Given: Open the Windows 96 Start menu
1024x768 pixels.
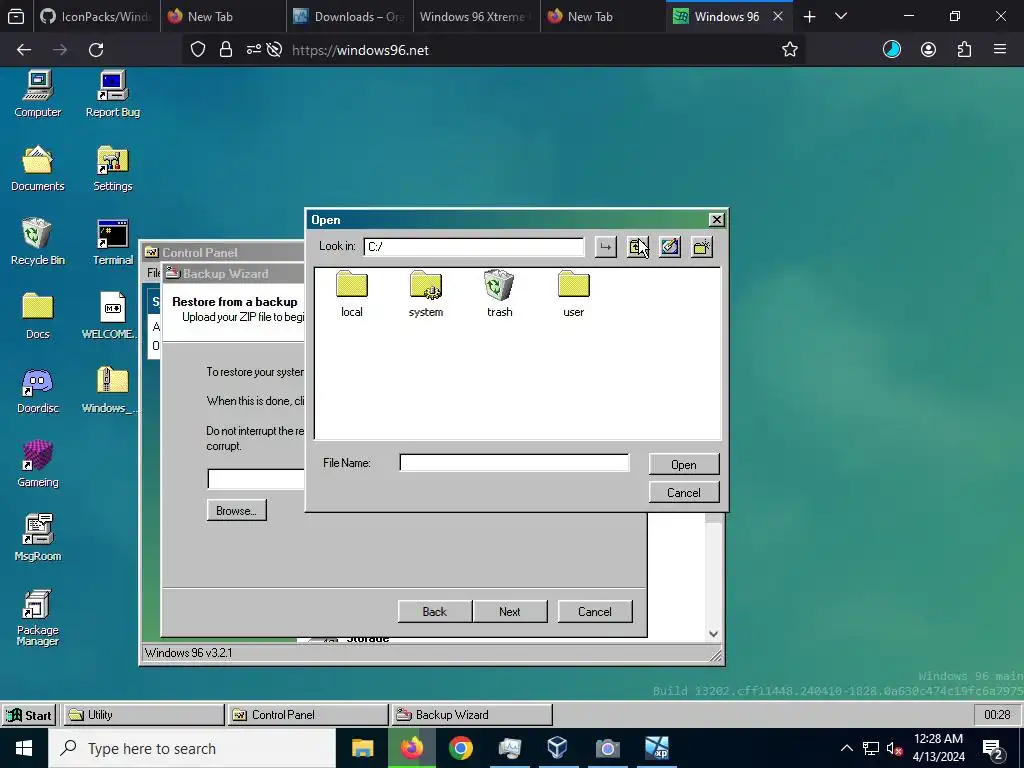Looking at the screenshot, I should (x=29, y=715).
